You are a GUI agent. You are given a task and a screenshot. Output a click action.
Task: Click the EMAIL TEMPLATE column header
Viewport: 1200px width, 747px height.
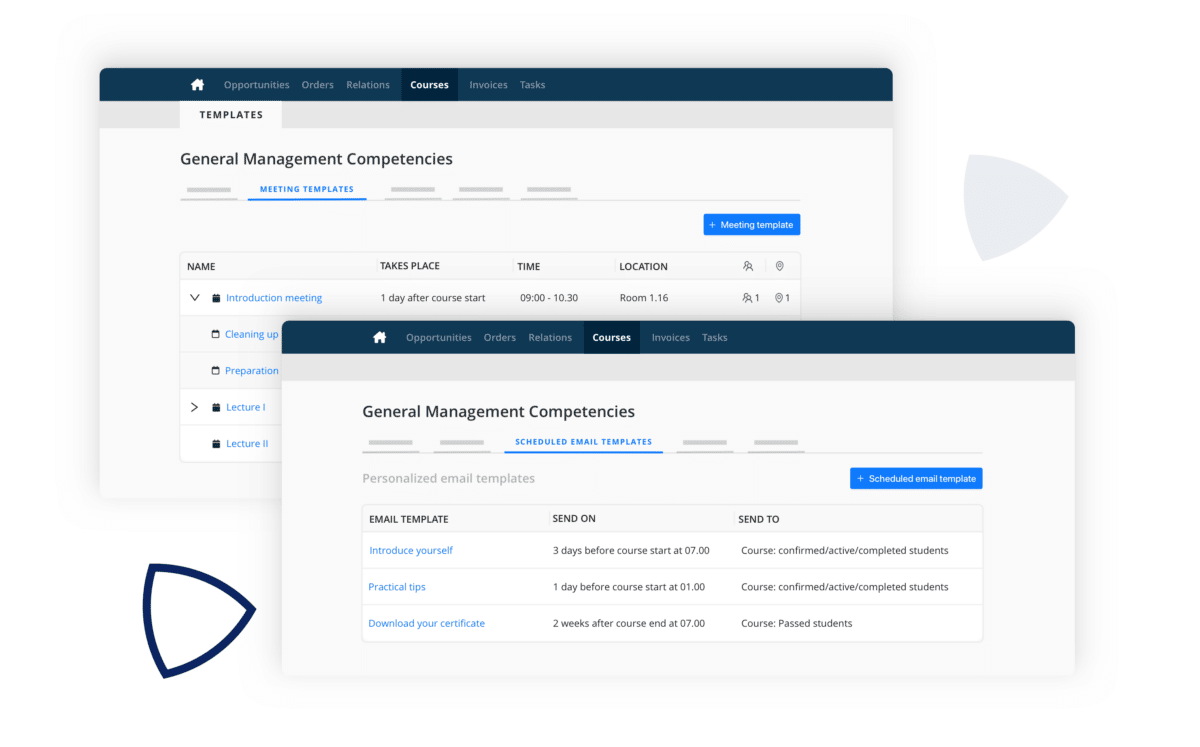[x=409, y=520]
